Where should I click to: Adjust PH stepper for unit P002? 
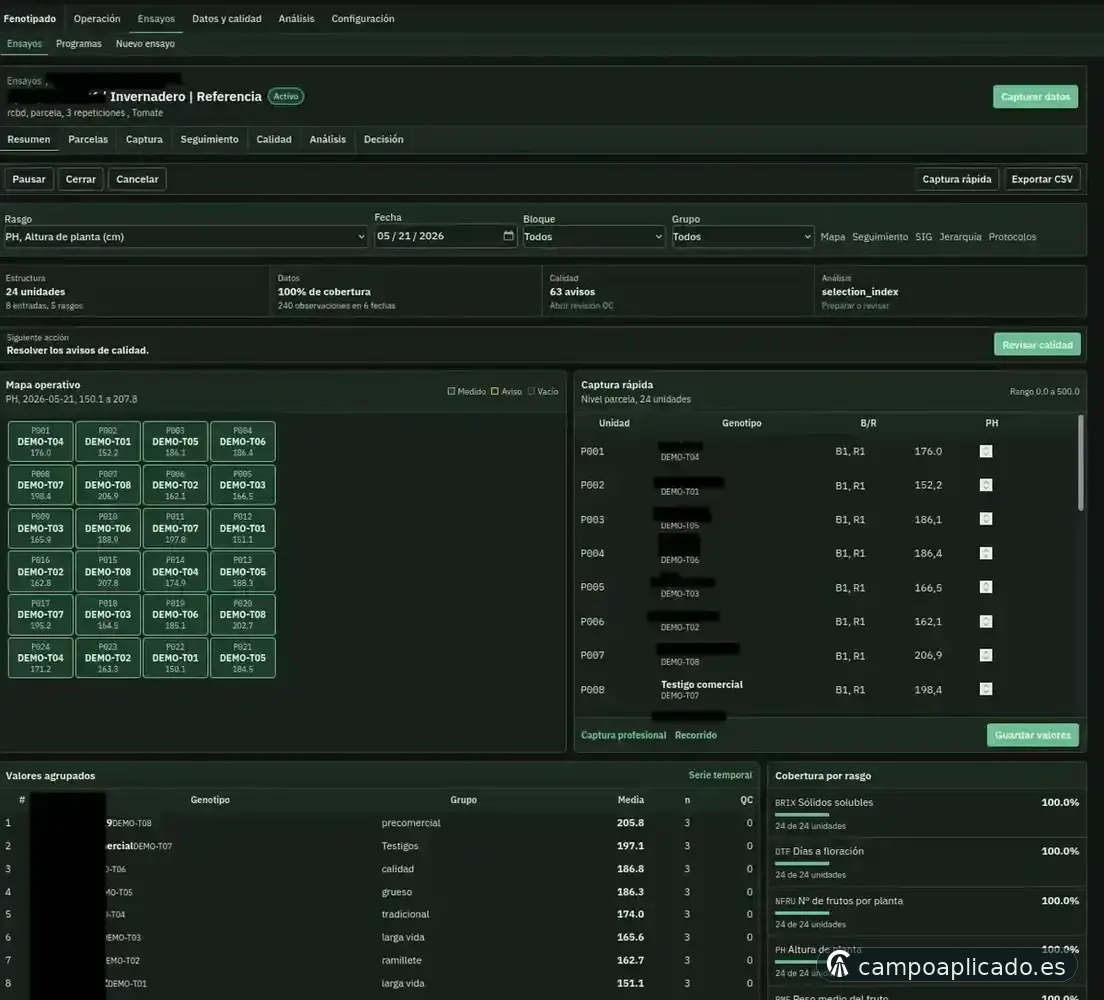(x=986, y=485)
